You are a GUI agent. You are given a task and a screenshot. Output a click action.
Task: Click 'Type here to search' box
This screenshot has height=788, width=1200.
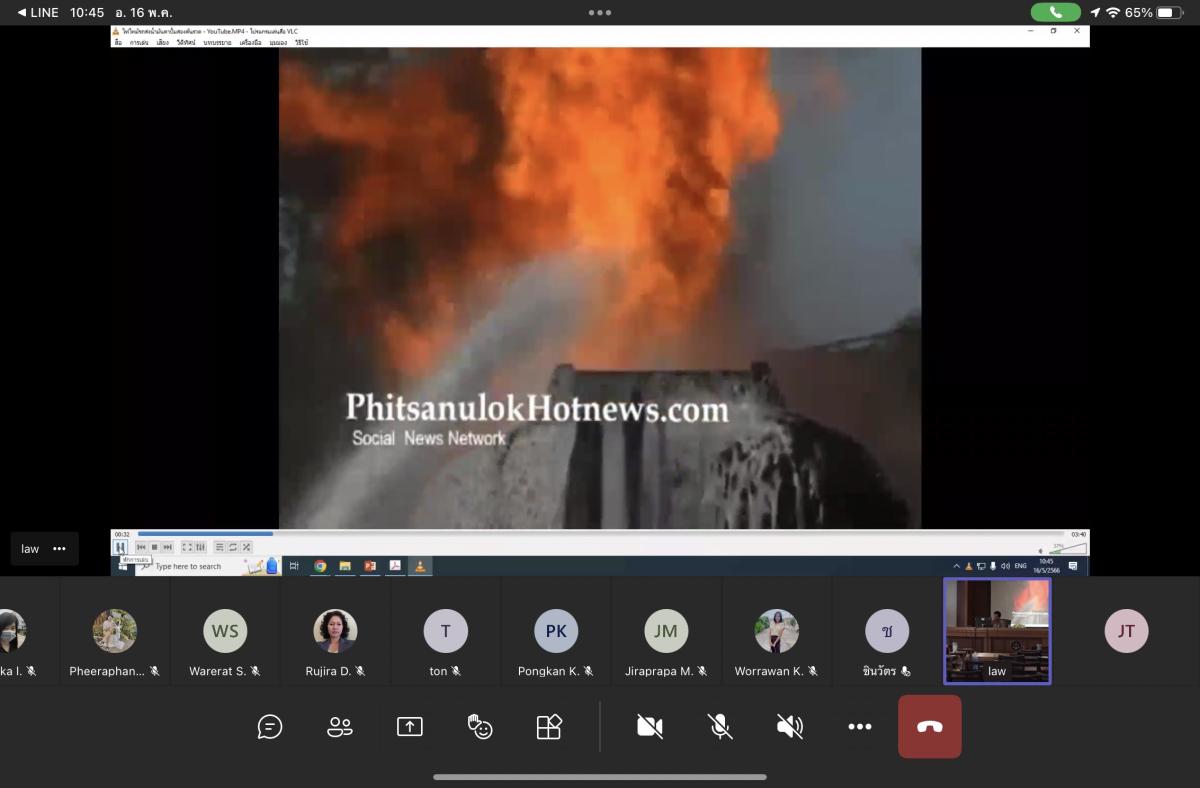pyautogui.click(x=207, y=566)
